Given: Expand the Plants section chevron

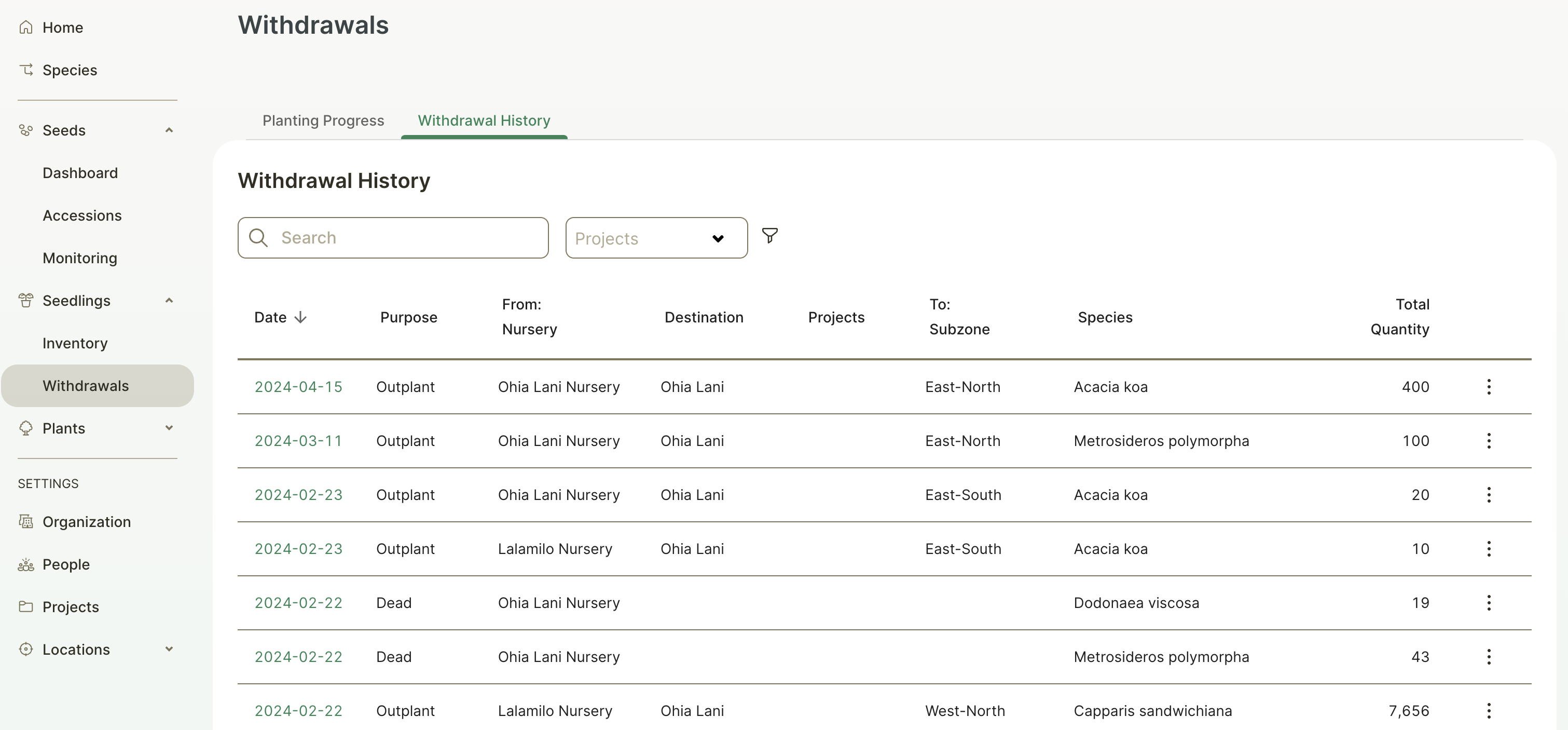Looking at the screenshot, I should click(x=169, y=428).
